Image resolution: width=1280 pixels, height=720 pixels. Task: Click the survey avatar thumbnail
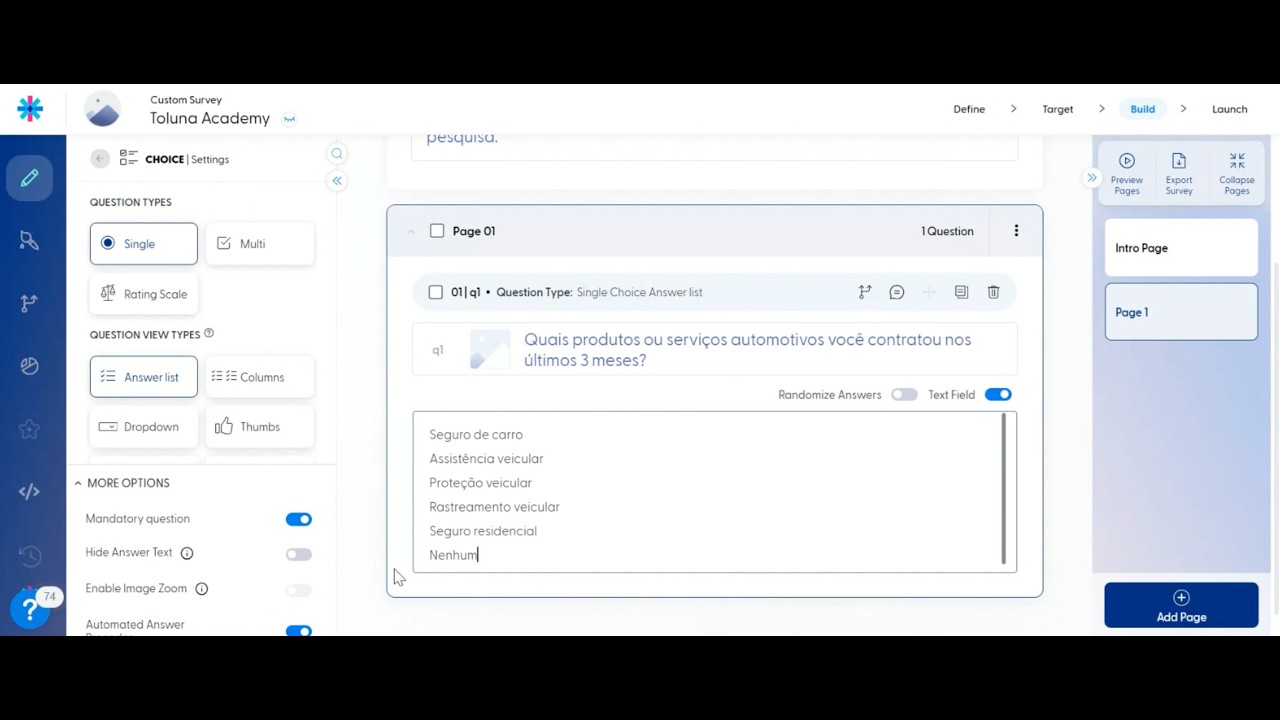(x=102, y=109)
